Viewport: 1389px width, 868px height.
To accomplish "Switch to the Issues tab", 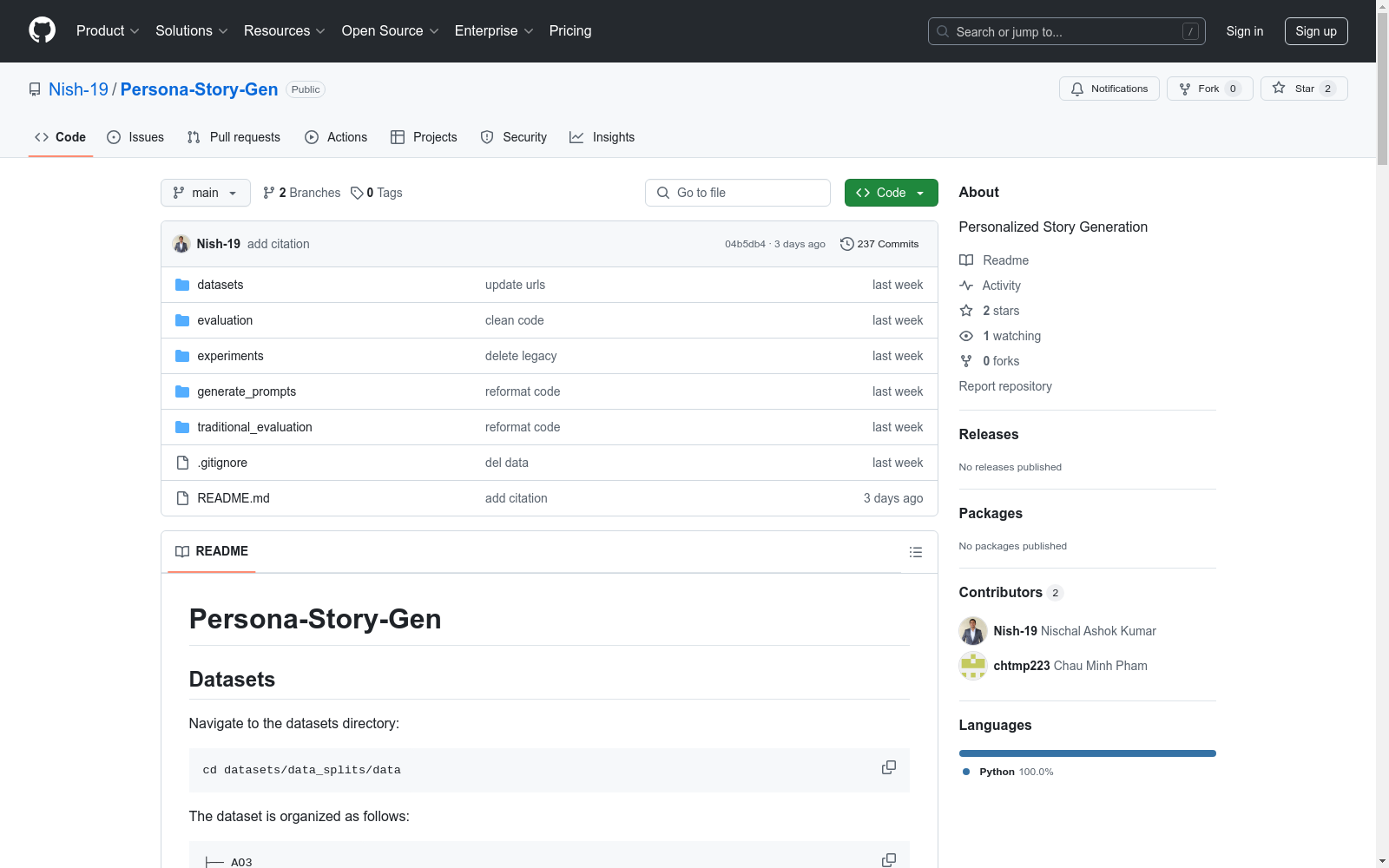I will [135, 137].
